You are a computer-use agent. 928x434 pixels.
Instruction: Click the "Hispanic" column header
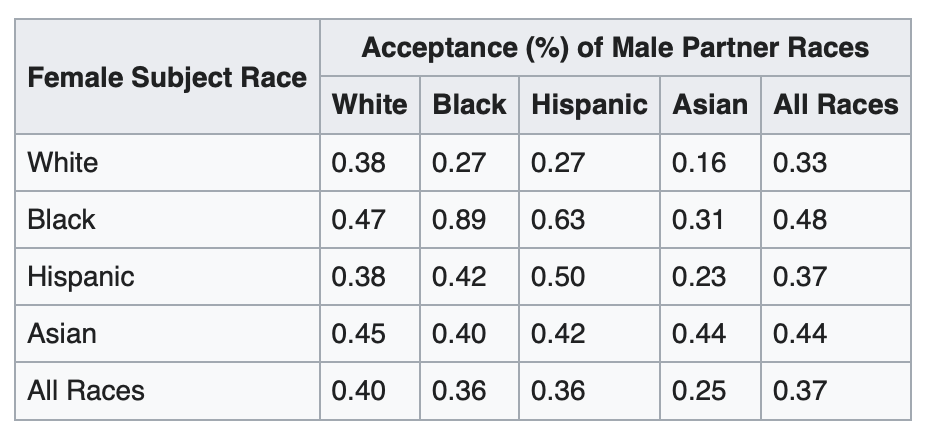pyautogui.click(x=589, y=105)
